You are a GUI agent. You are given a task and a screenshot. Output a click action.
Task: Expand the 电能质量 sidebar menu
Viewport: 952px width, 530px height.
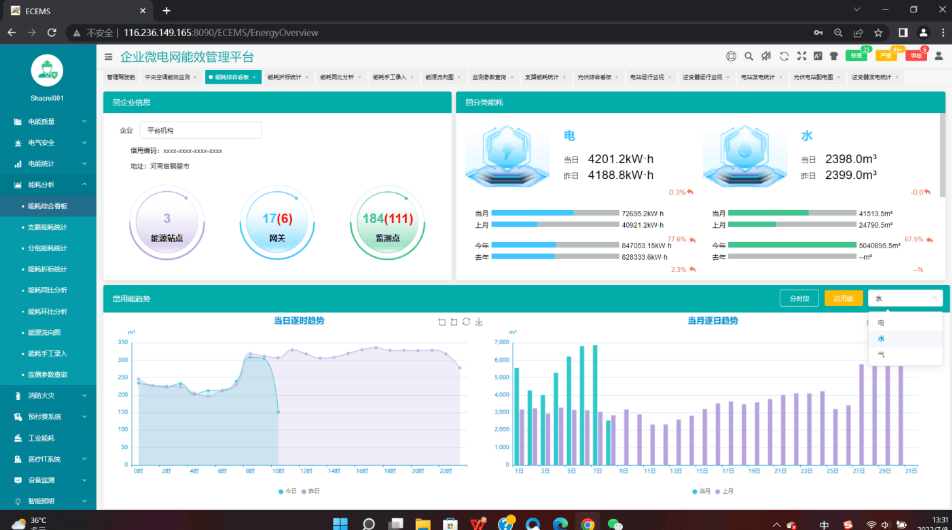tap(48, 121)
